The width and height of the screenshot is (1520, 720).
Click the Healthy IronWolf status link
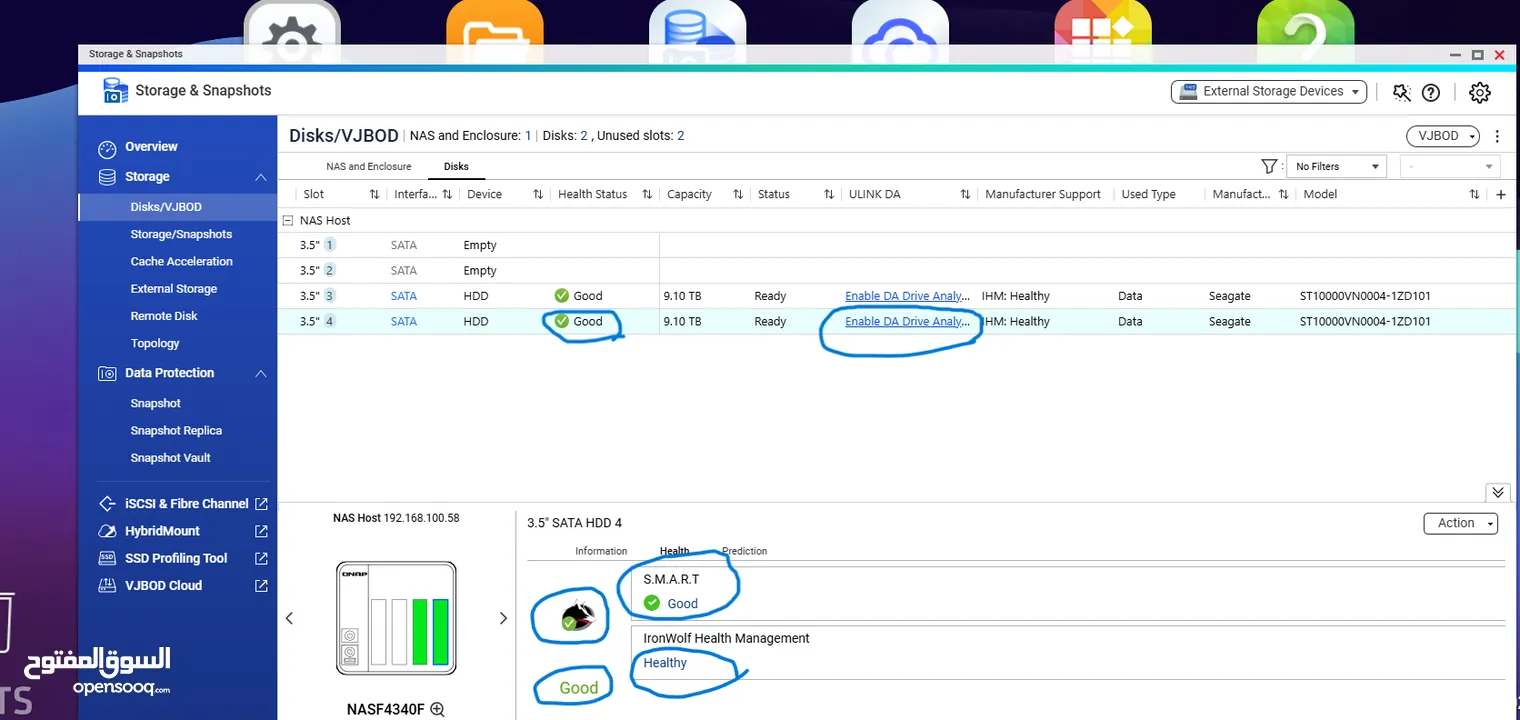pos(665,663)
